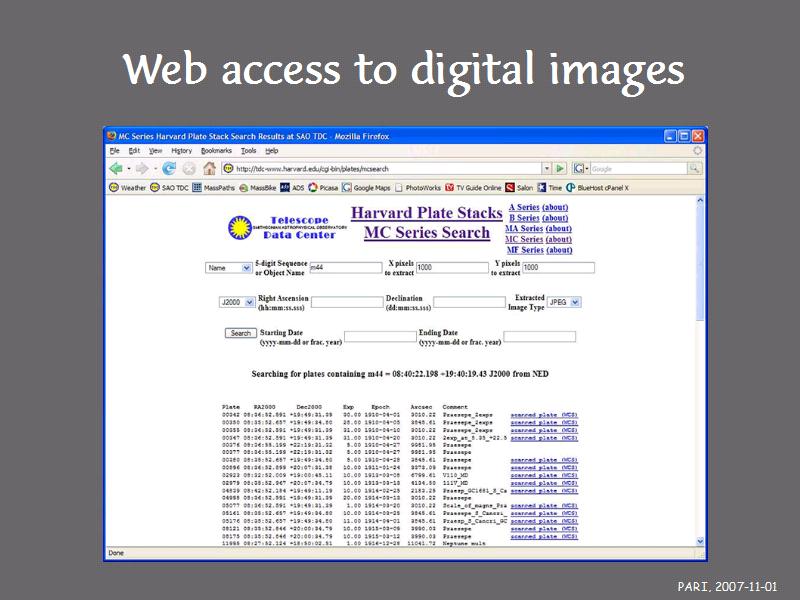
Task: Open the Picasa bookmark
Action: (x=323, y=188)
